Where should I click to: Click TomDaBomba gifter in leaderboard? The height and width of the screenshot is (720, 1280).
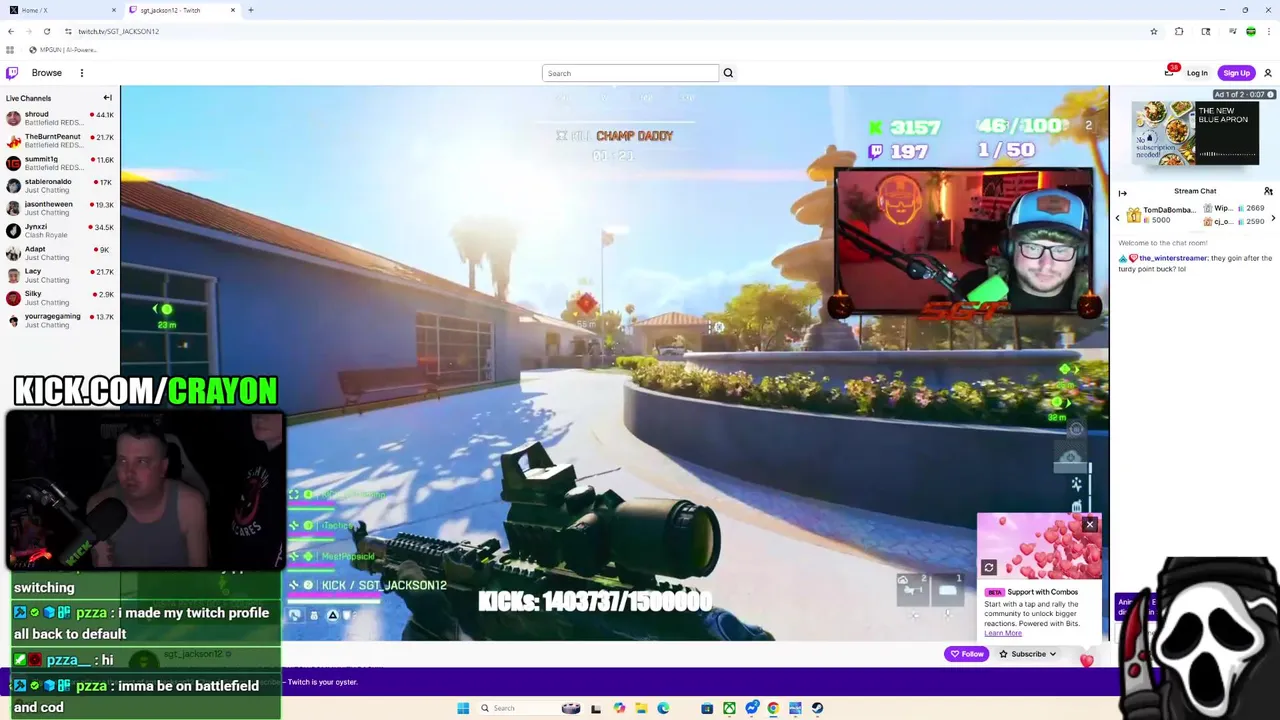1162,215
